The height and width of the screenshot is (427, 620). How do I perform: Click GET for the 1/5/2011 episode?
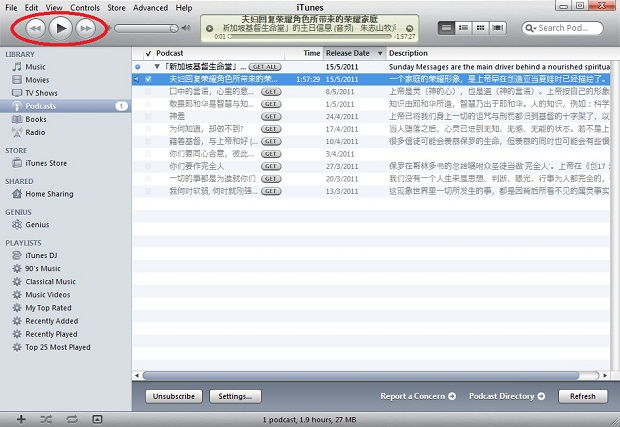pyautogui.click(x=271, y=104)
